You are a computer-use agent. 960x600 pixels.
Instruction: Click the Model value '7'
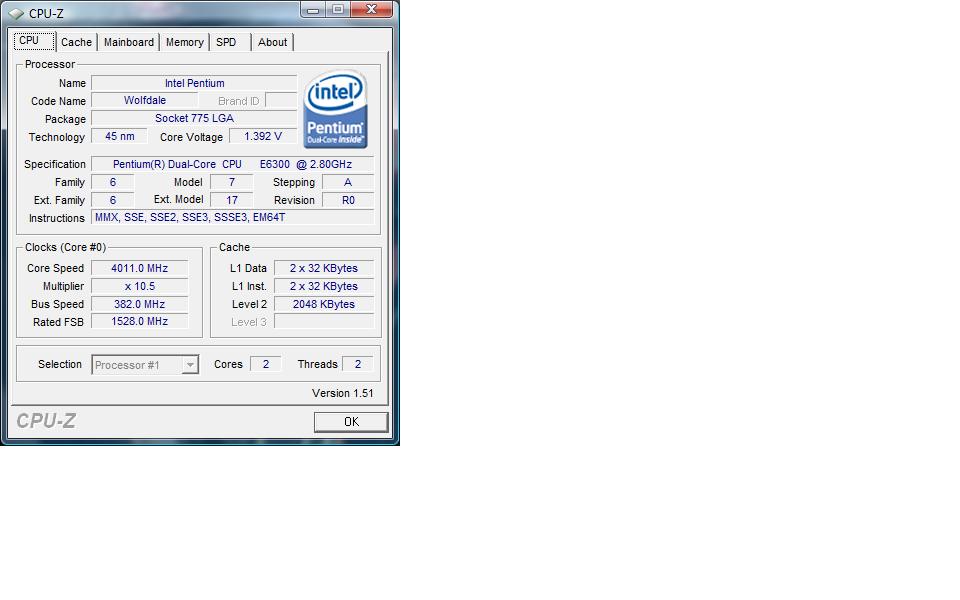coord(231,182)
